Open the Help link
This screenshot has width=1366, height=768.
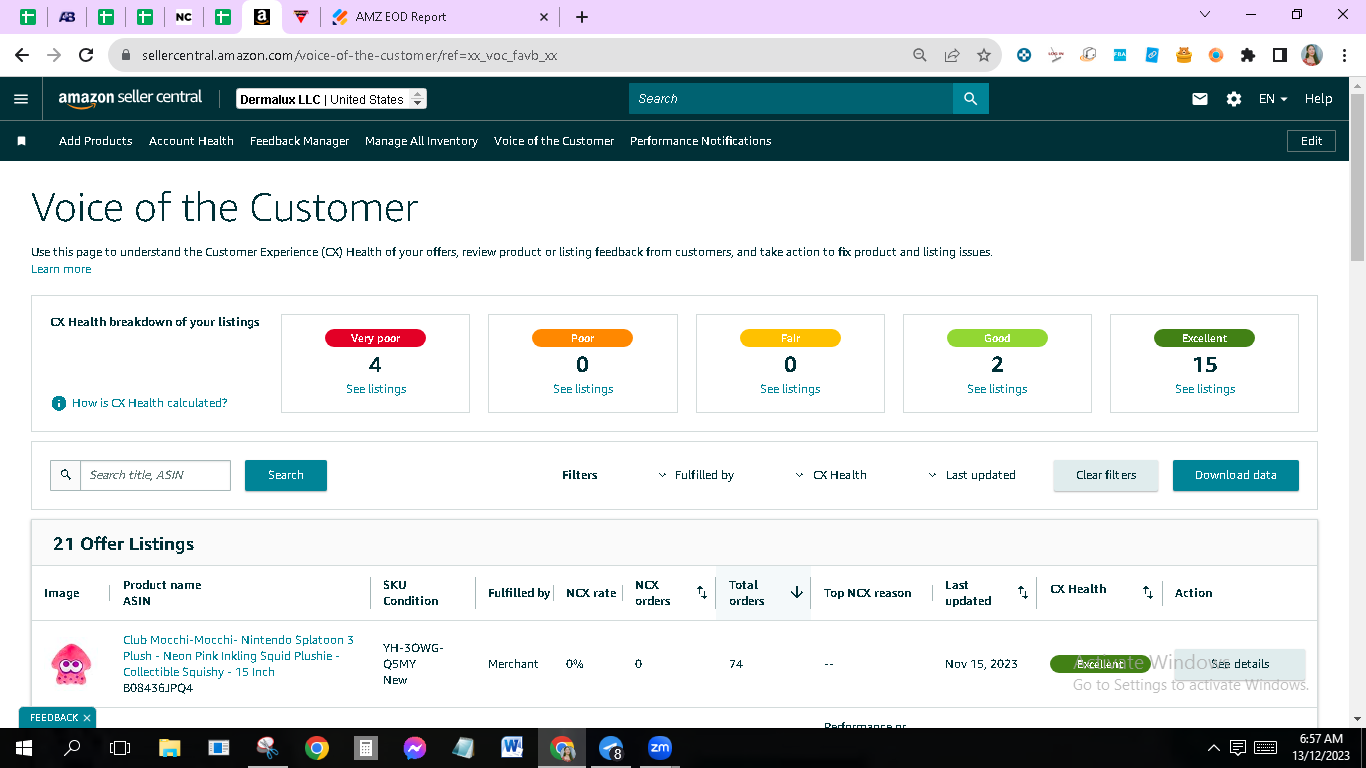tap(1319, 99)
